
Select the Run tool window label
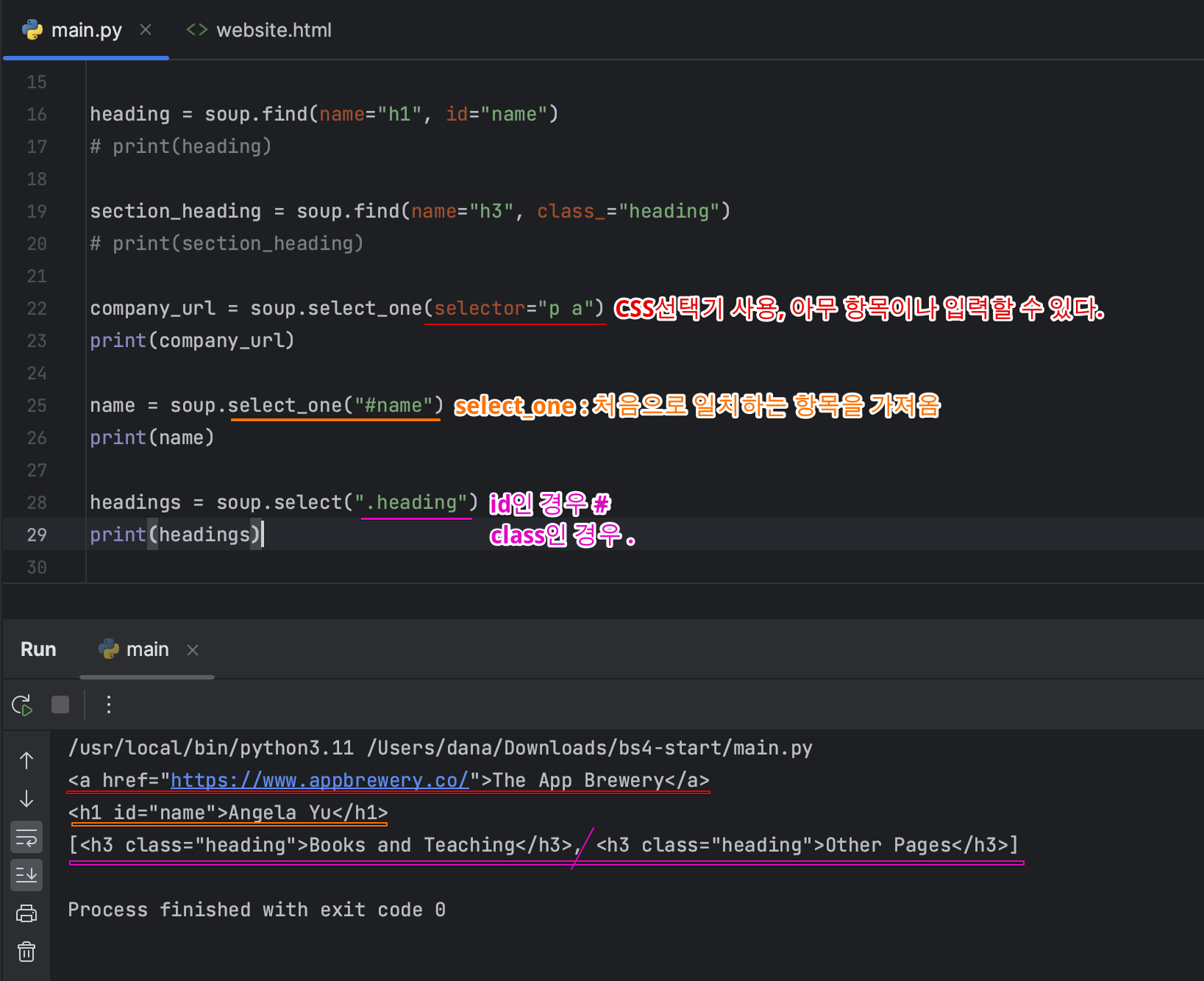[x=38, y=649]
